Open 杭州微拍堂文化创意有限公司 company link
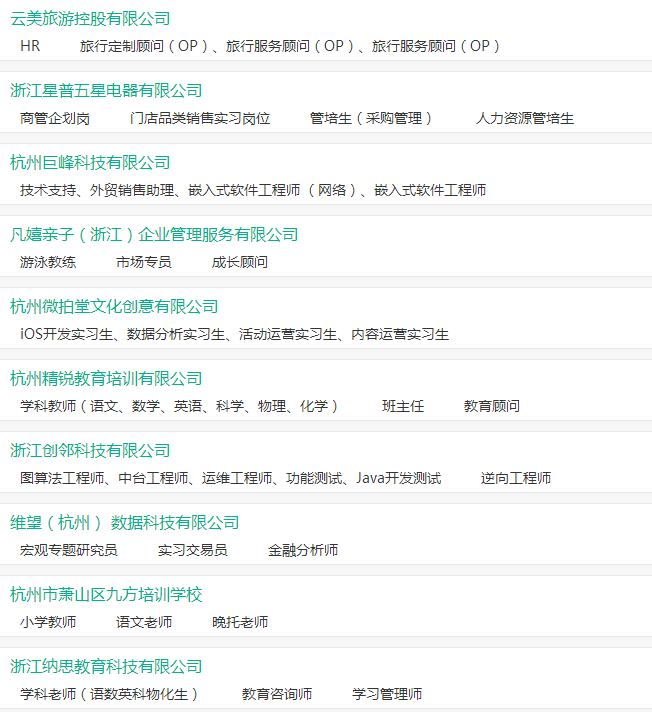The image size is (652, 712). click(x=114, y=307)
